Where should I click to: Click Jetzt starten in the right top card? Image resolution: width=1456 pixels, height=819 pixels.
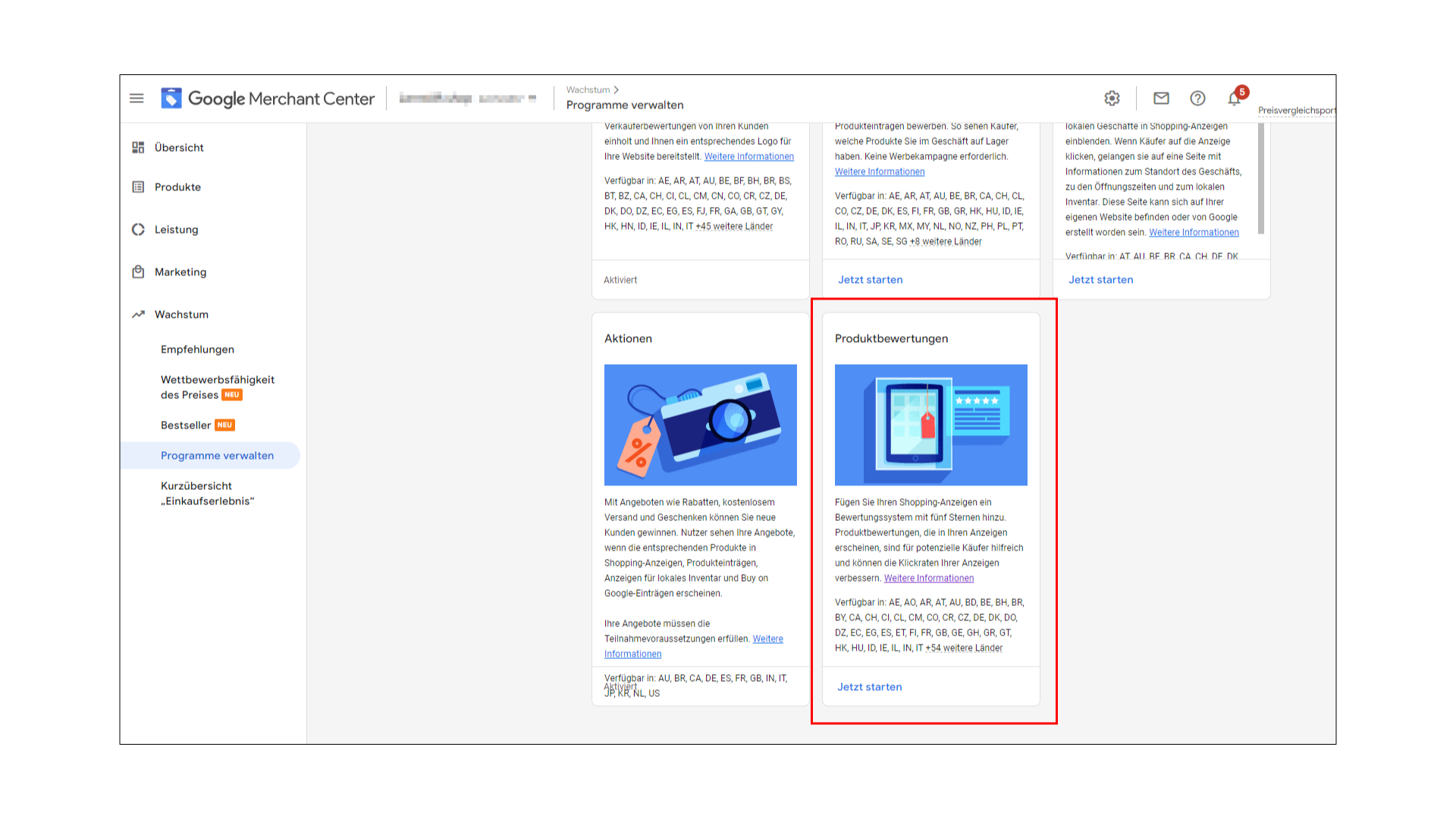1100,280
